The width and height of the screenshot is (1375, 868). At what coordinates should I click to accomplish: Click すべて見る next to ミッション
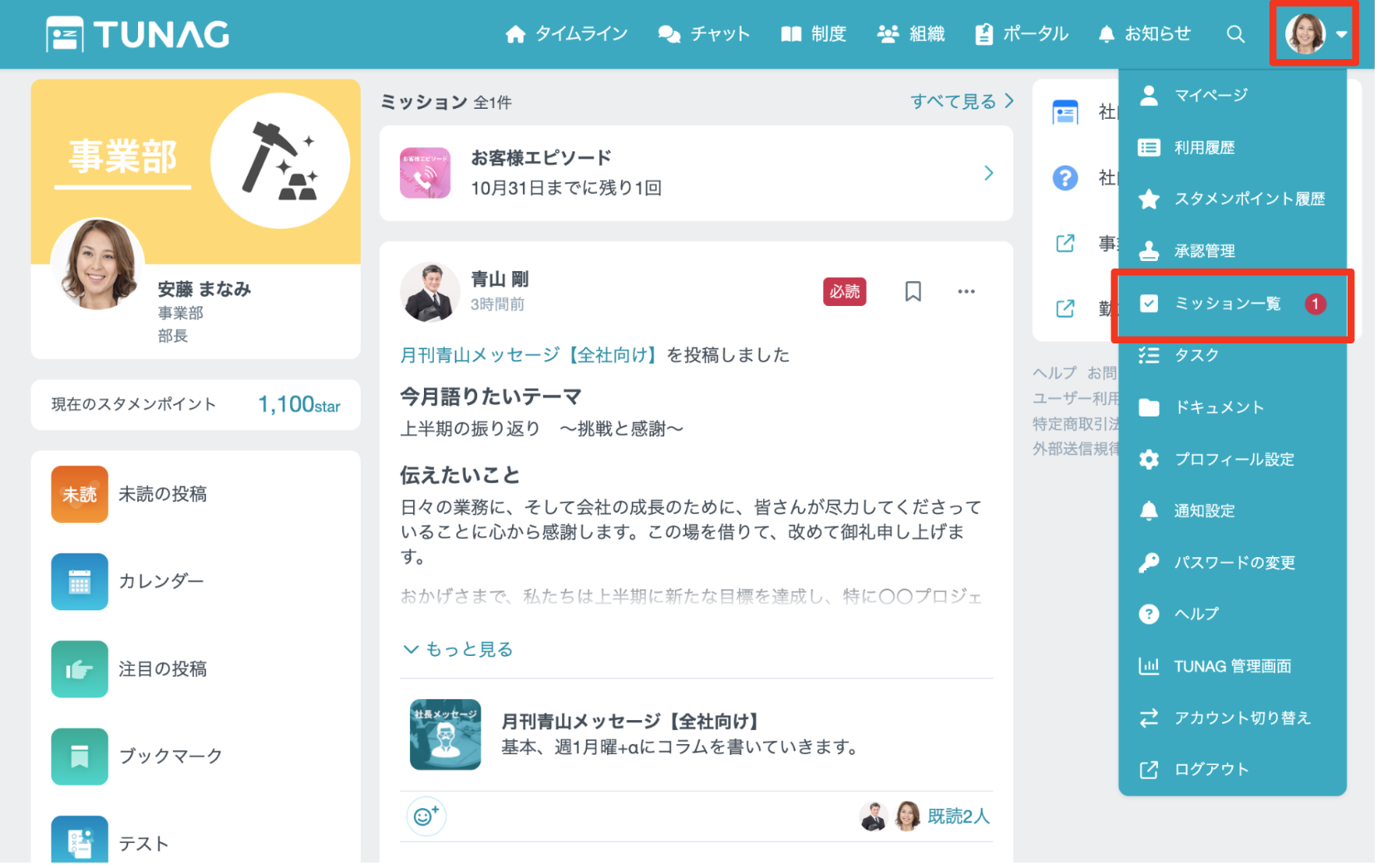[962, 101]
